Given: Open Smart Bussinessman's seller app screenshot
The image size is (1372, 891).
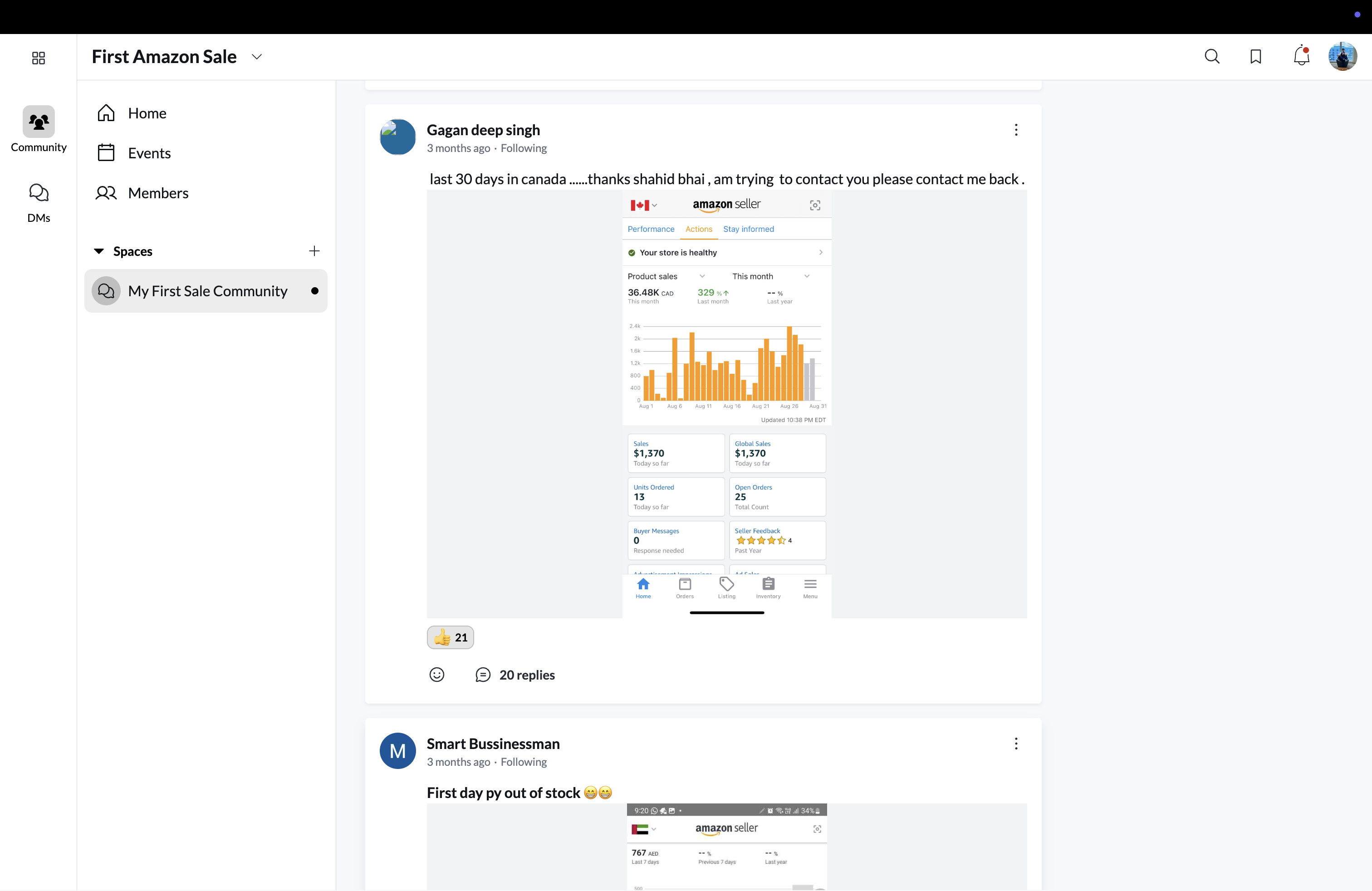Looking at the screenshot, I should pyautogui.click(x=727, y=847).
